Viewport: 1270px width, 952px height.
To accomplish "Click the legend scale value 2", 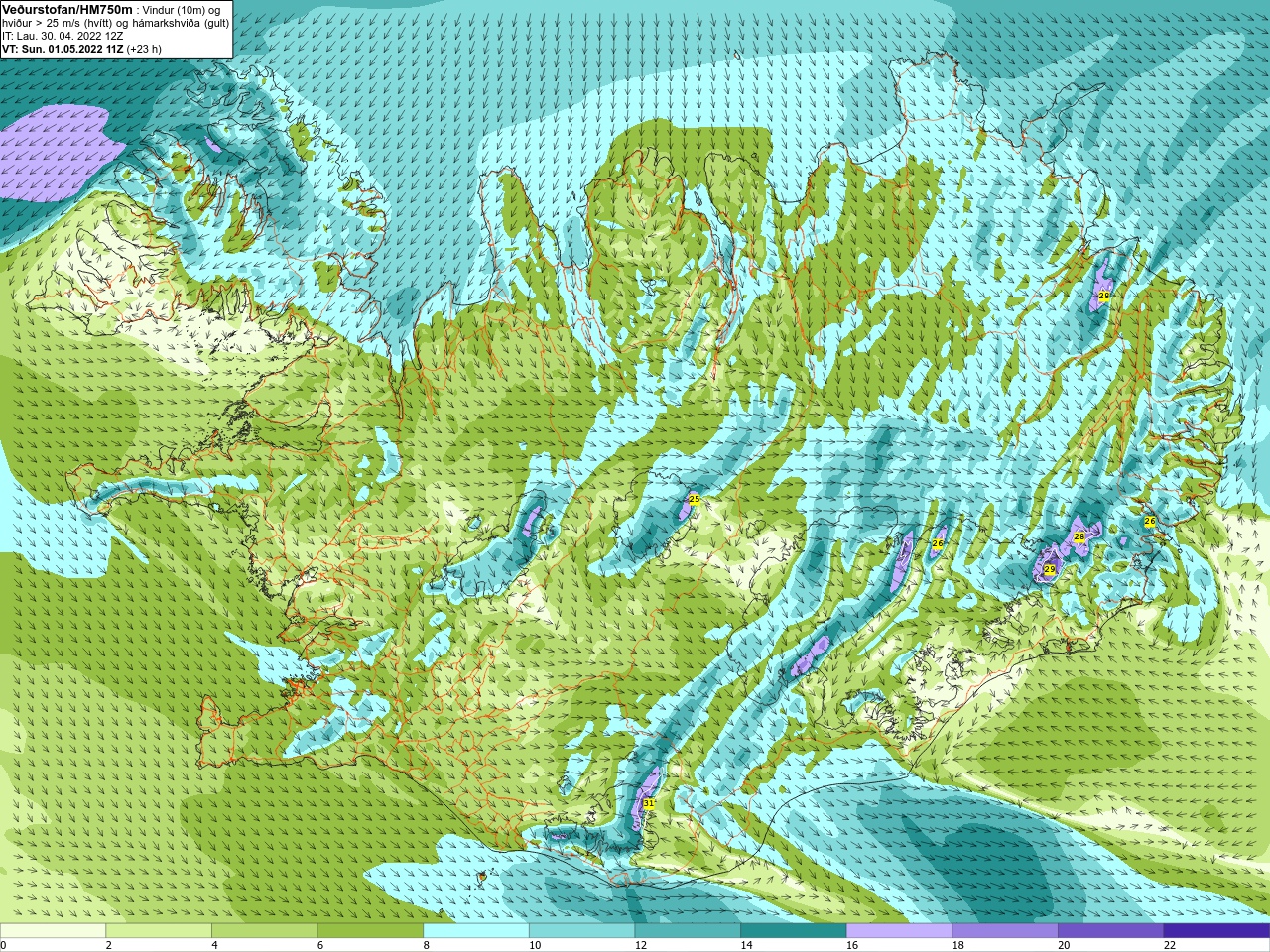I will (x=109, y=945).
